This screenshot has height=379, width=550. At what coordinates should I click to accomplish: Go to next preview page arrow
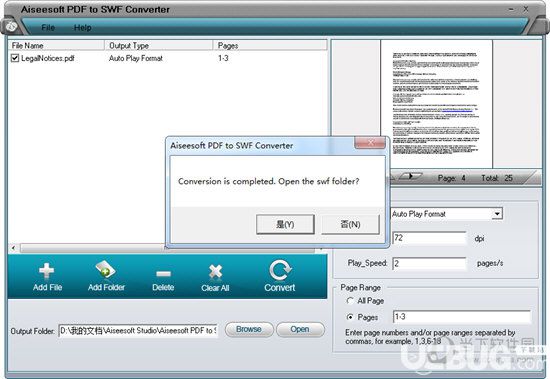tap(411, 176)
